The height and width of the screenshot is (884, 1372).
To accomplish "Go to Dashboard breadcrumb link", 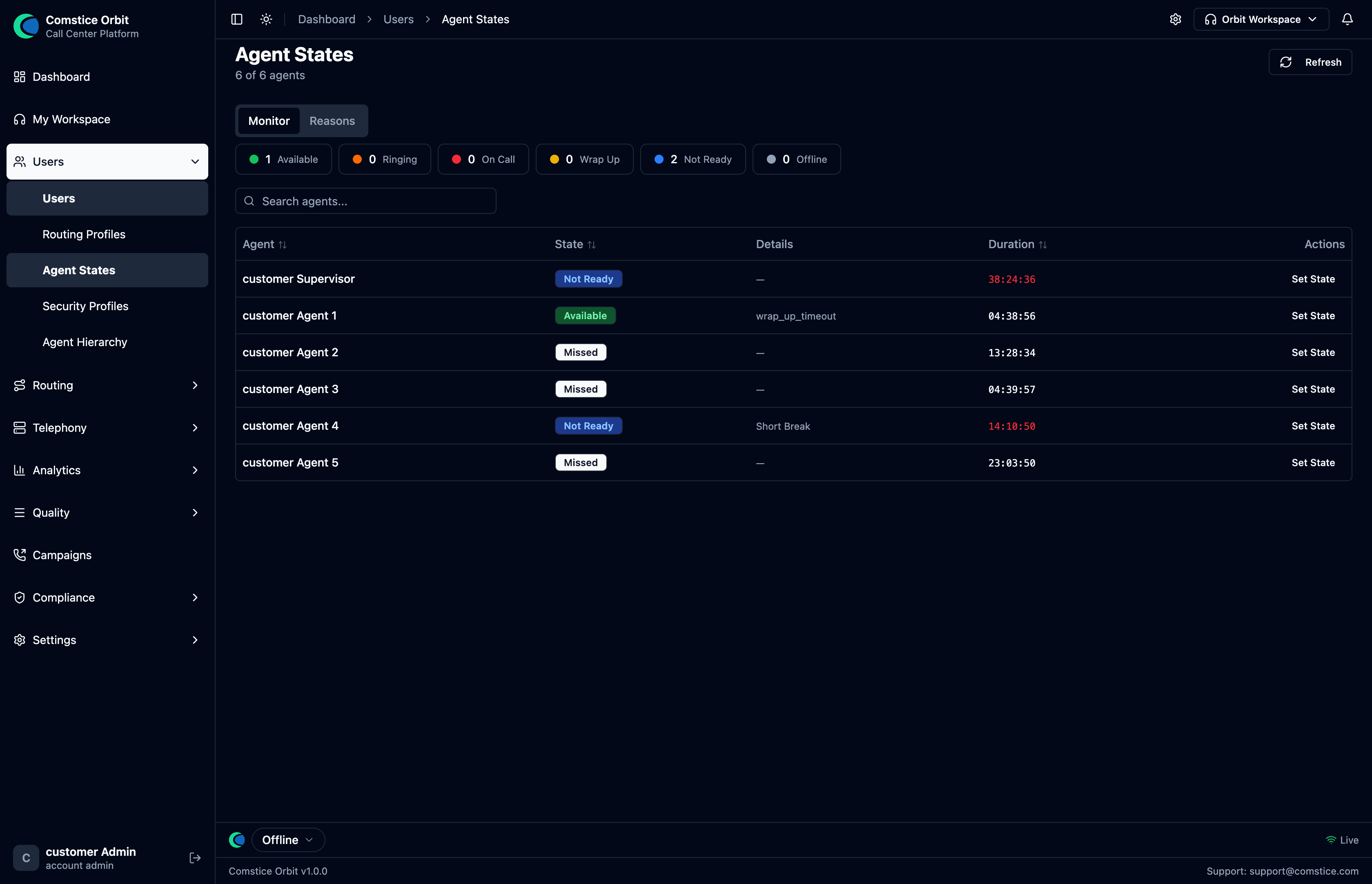I will pyautogui.click(x=326, y=20).
